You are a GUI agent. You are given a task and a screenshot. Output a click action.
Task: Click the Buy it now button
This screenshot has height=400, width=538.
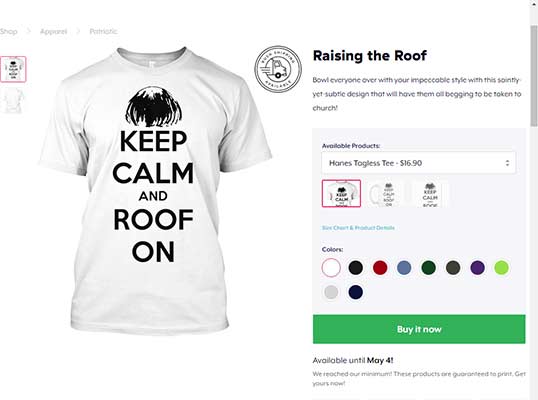[419, 329]
